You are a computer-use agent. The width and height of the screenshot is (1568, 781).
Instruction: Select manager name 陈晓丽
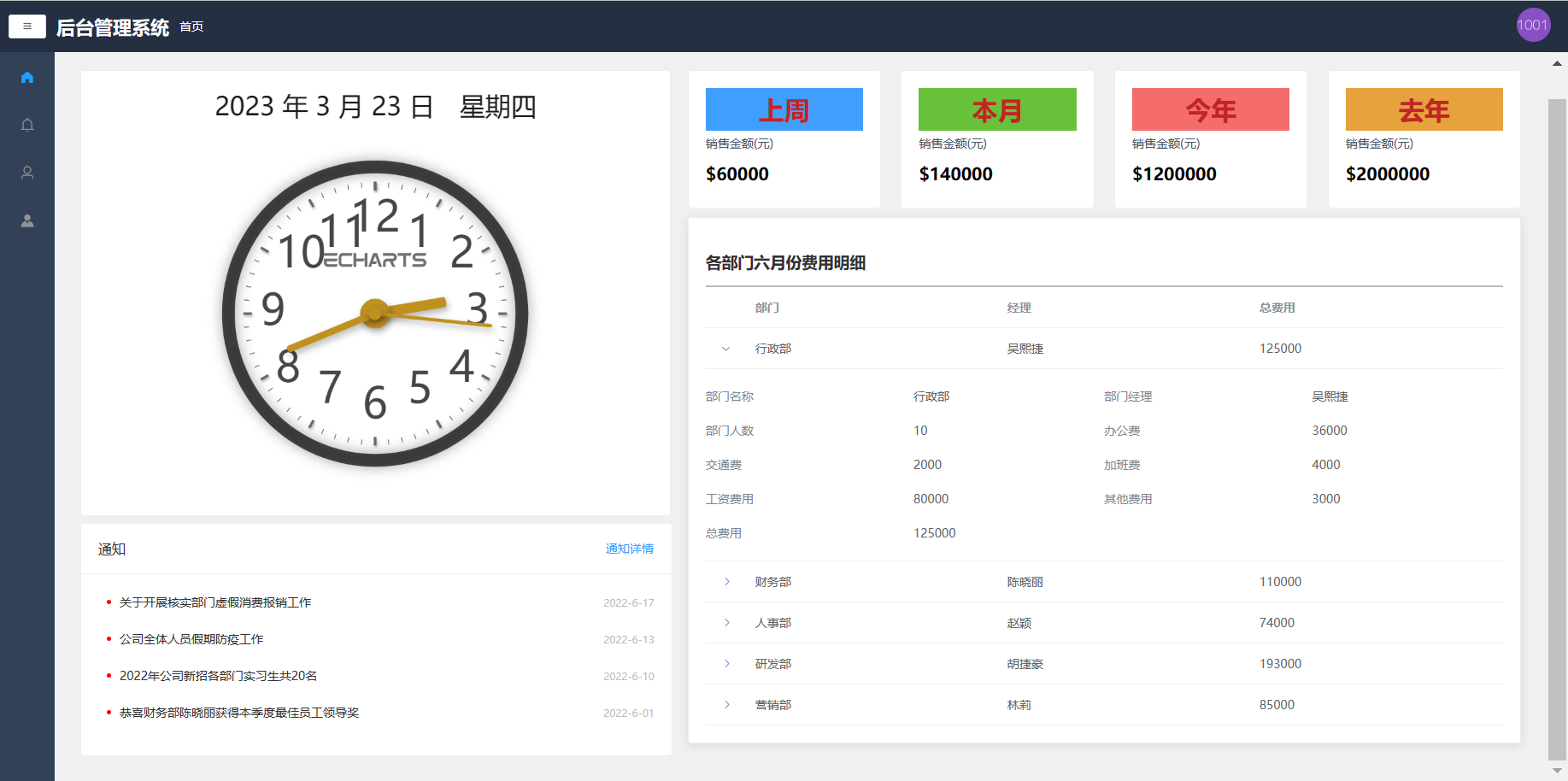[x=1025, y=582]
